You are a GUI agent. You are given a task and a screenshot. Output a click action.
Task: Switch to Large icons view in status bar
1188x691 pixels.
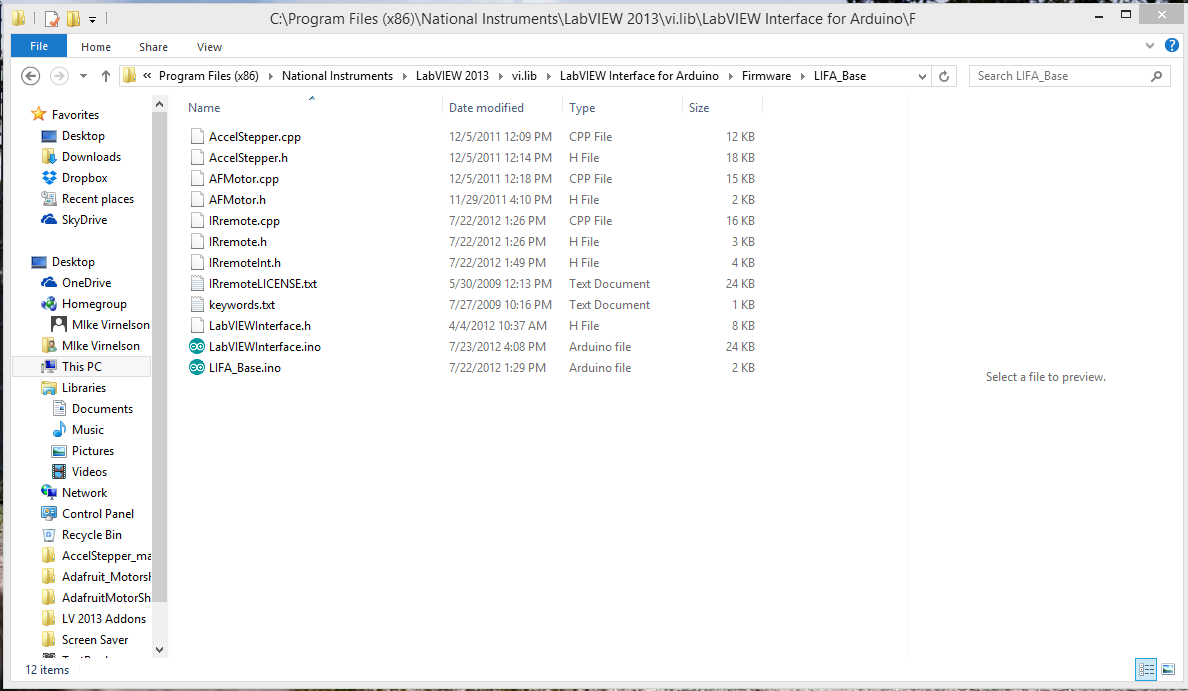(x=1168, y=669)
